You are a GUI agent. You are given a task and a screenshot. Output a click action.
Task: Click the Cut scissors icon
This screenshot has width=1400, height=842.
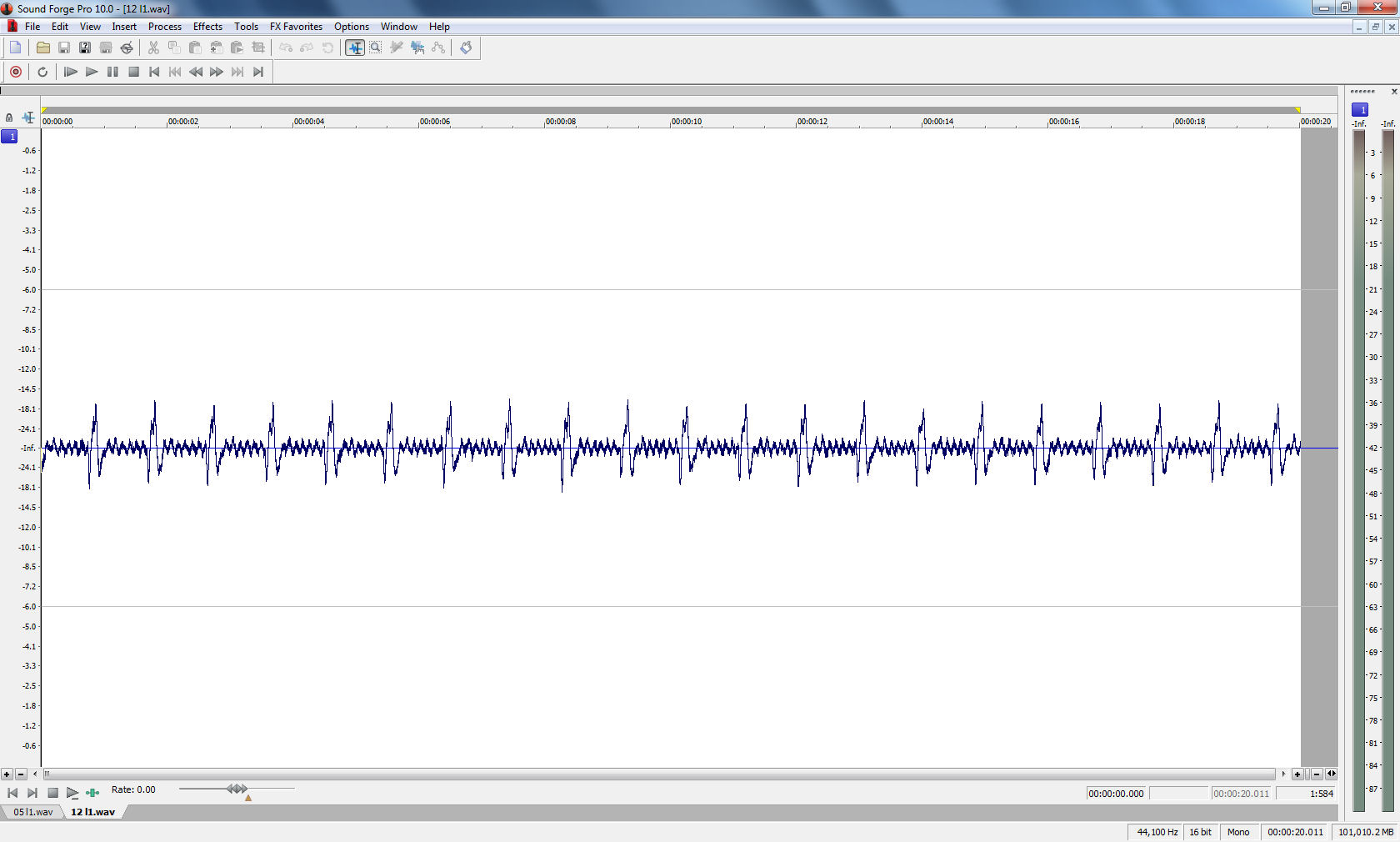click(153, 48)
